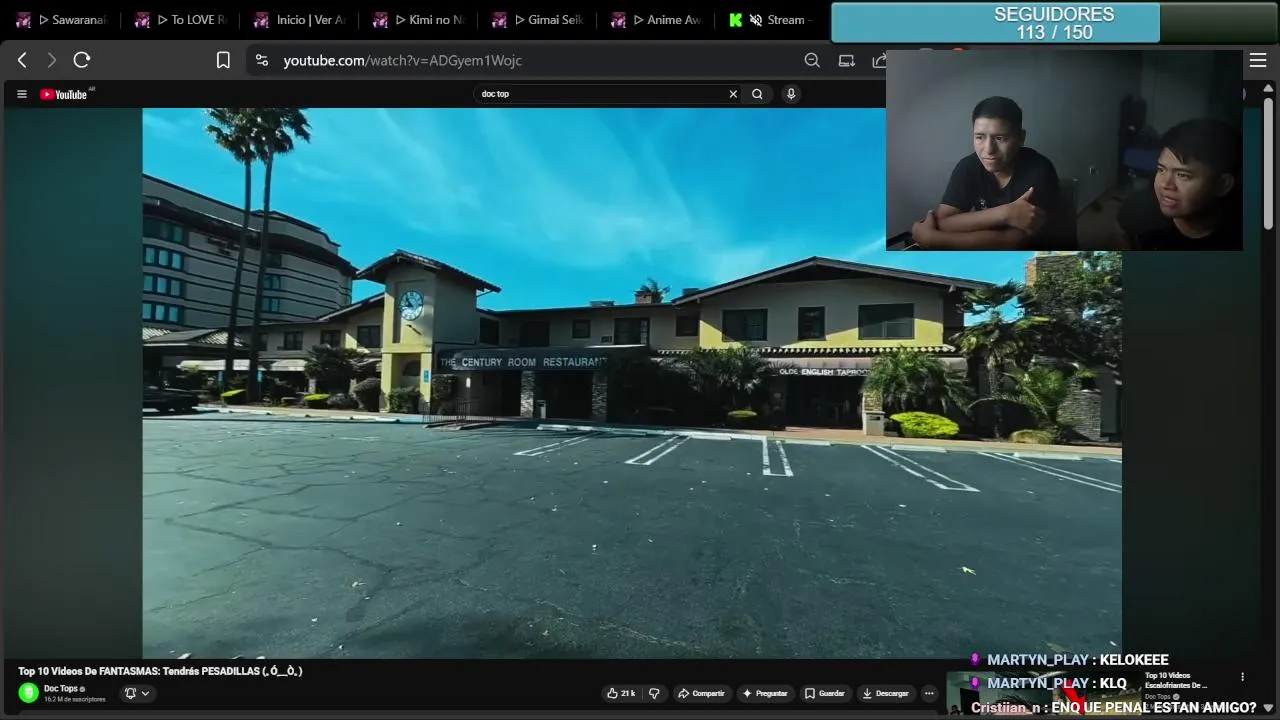
Task: Switch to the Sawaranai tab
Action: point(62,20)
